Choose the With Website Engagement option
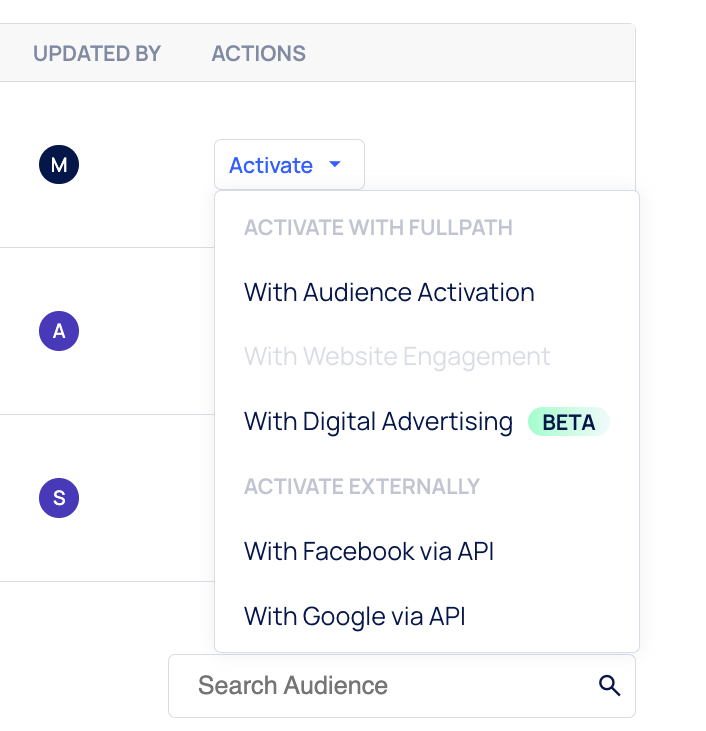Screen dimensions: 706x731 397,356
